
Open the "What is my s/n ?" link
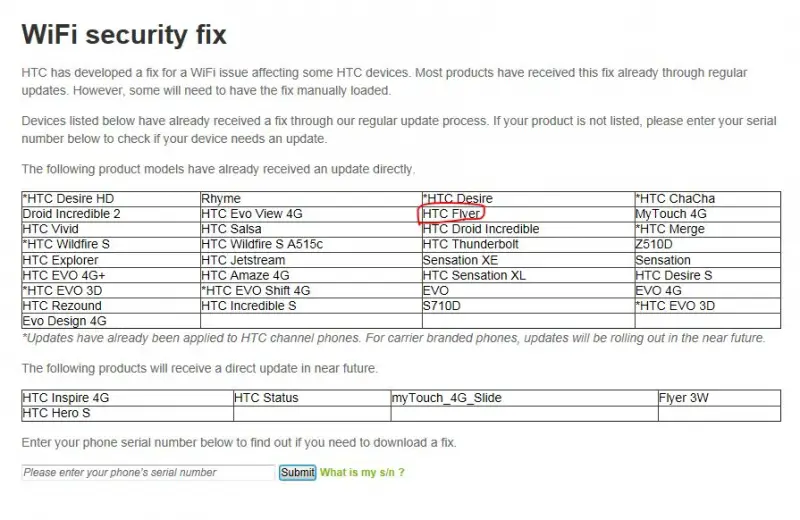point(362,473)
